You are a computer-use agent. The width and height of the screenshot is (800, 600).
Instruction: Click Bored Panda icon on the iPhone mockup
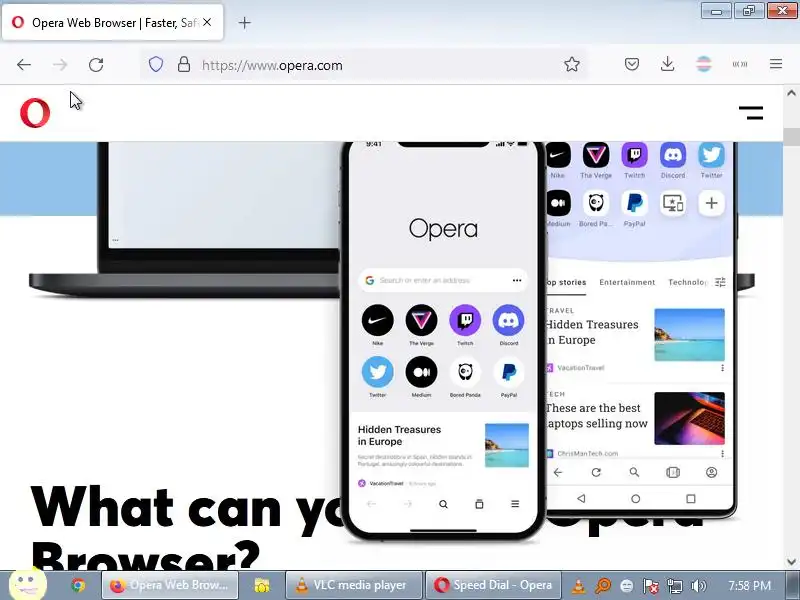click(x=465, y=372)
